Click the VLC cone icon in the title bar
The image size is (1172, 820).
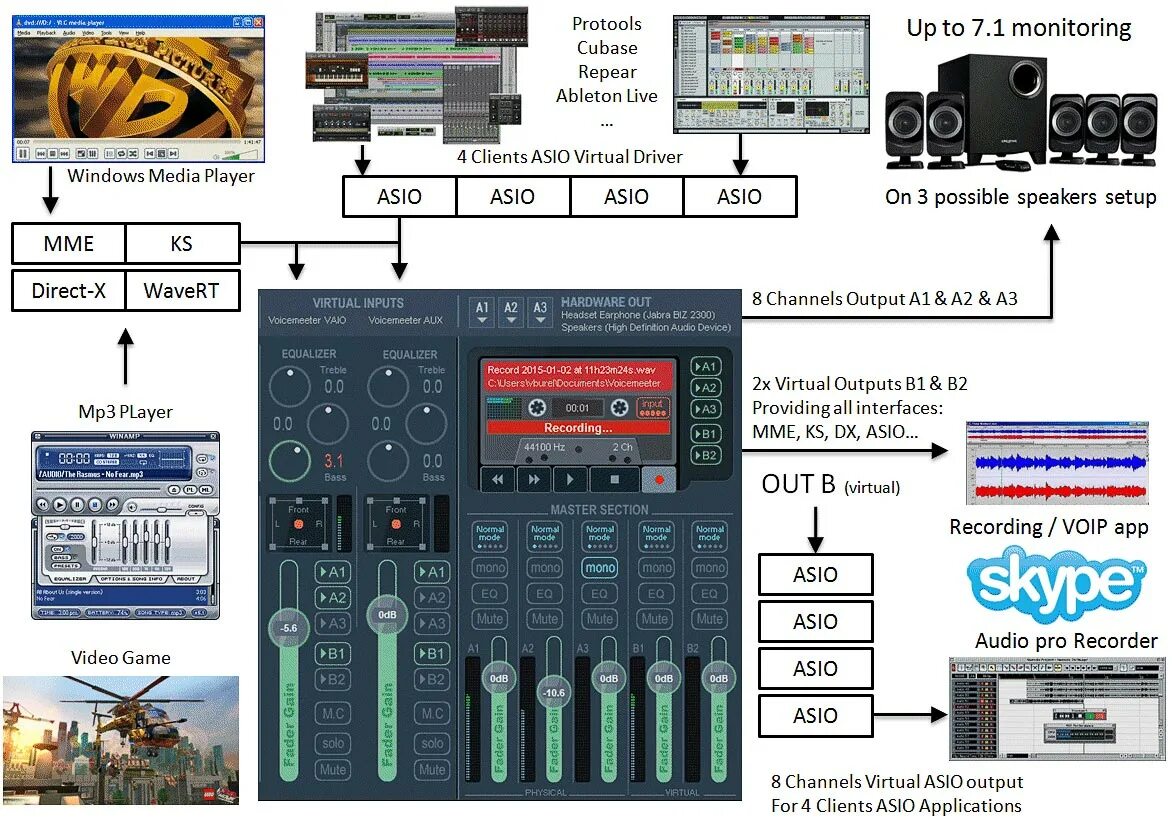[18, 22]
